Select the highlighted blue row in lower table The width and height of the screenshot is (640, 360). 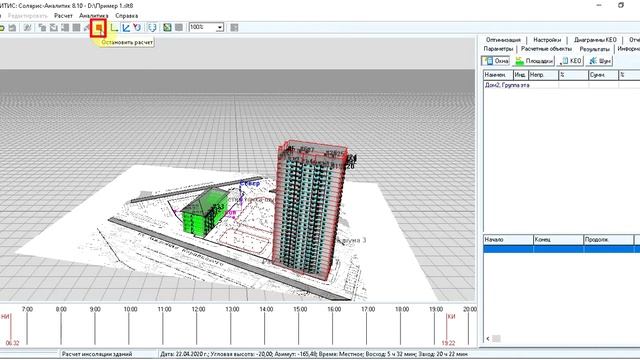point(562,249)
